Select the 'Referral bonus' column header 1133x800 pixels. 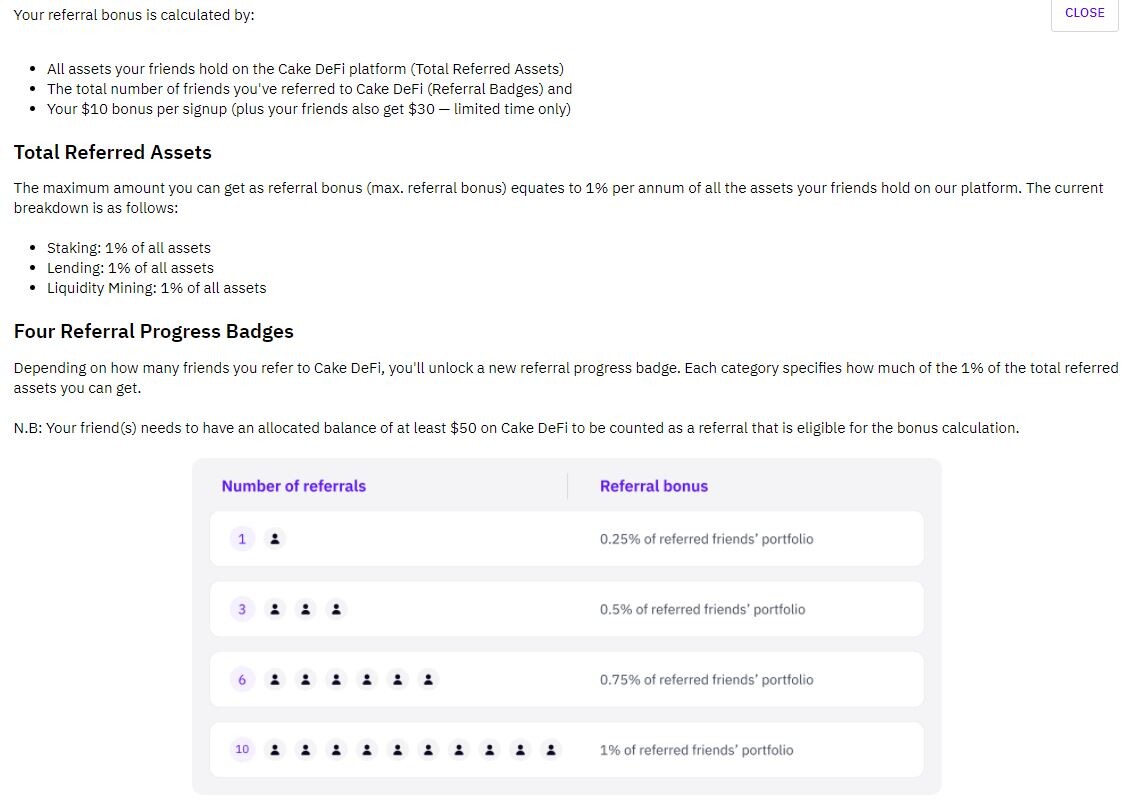pyautogui.click(x=654, y=486)
